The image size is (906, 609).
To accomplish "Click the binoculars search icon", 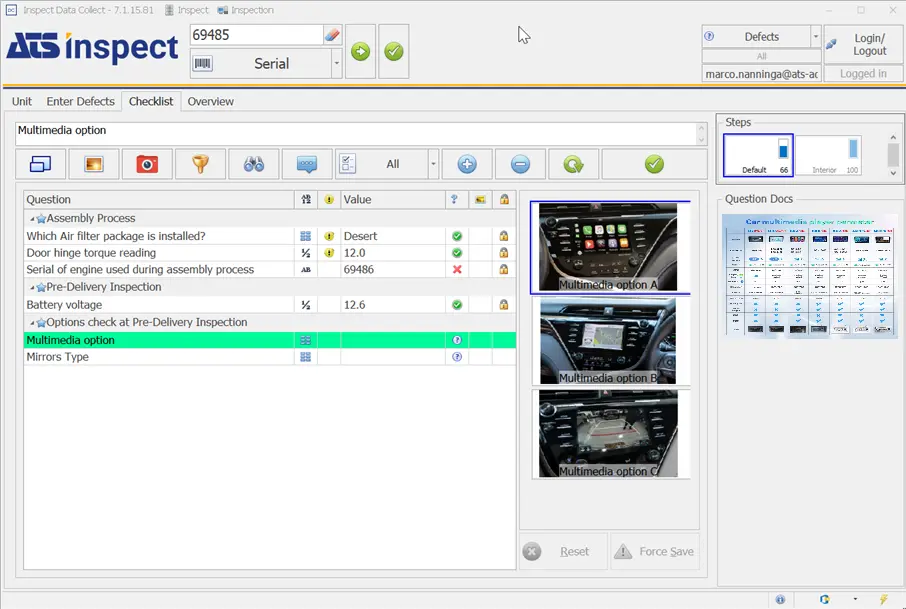I will [x=254, y=164].
